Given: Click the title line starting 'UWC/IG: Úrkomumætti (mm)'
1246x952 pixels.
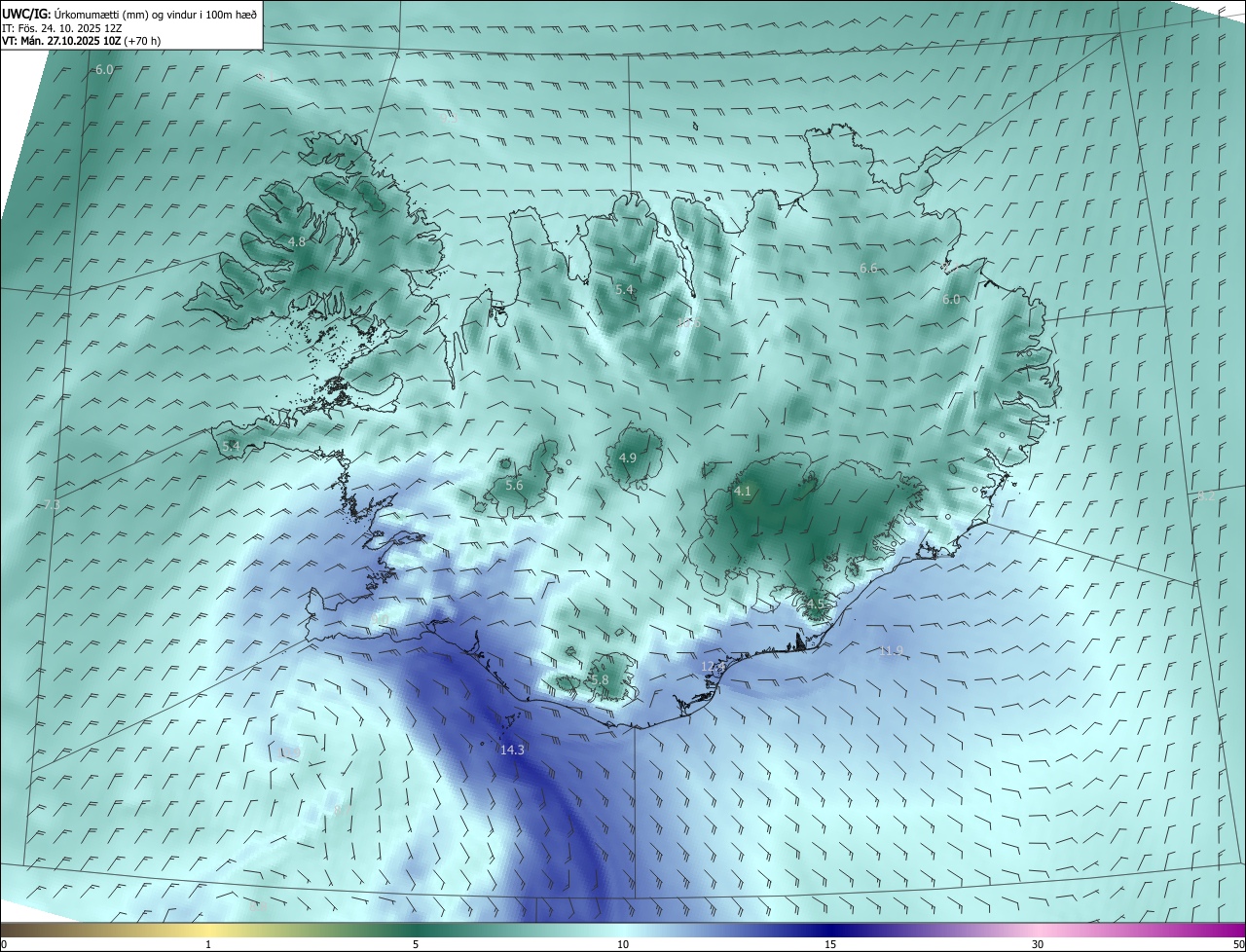Looking at the screenshot, I should click(129, 15).
